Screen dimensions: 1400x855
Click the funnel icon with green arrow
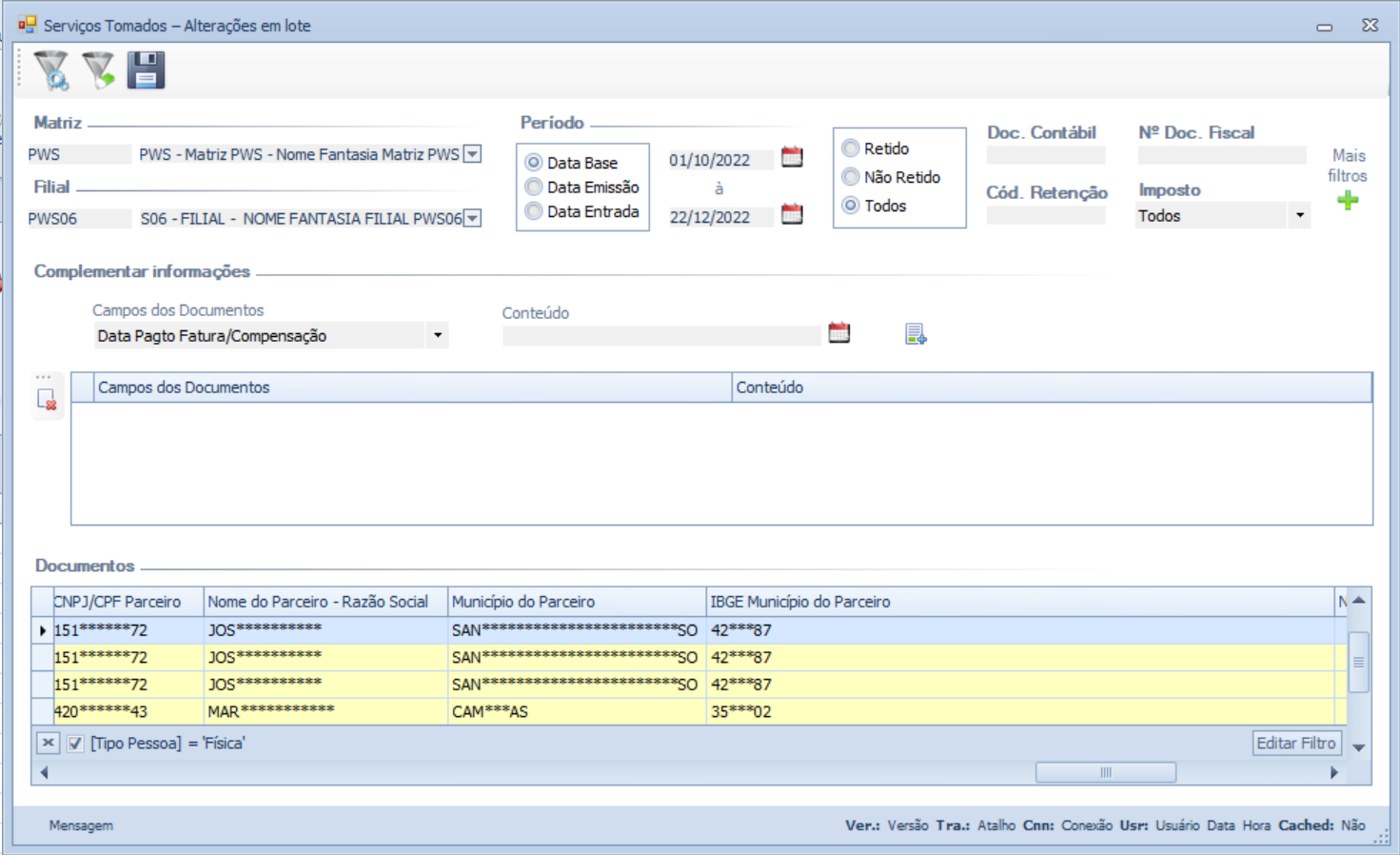point(98,70)
